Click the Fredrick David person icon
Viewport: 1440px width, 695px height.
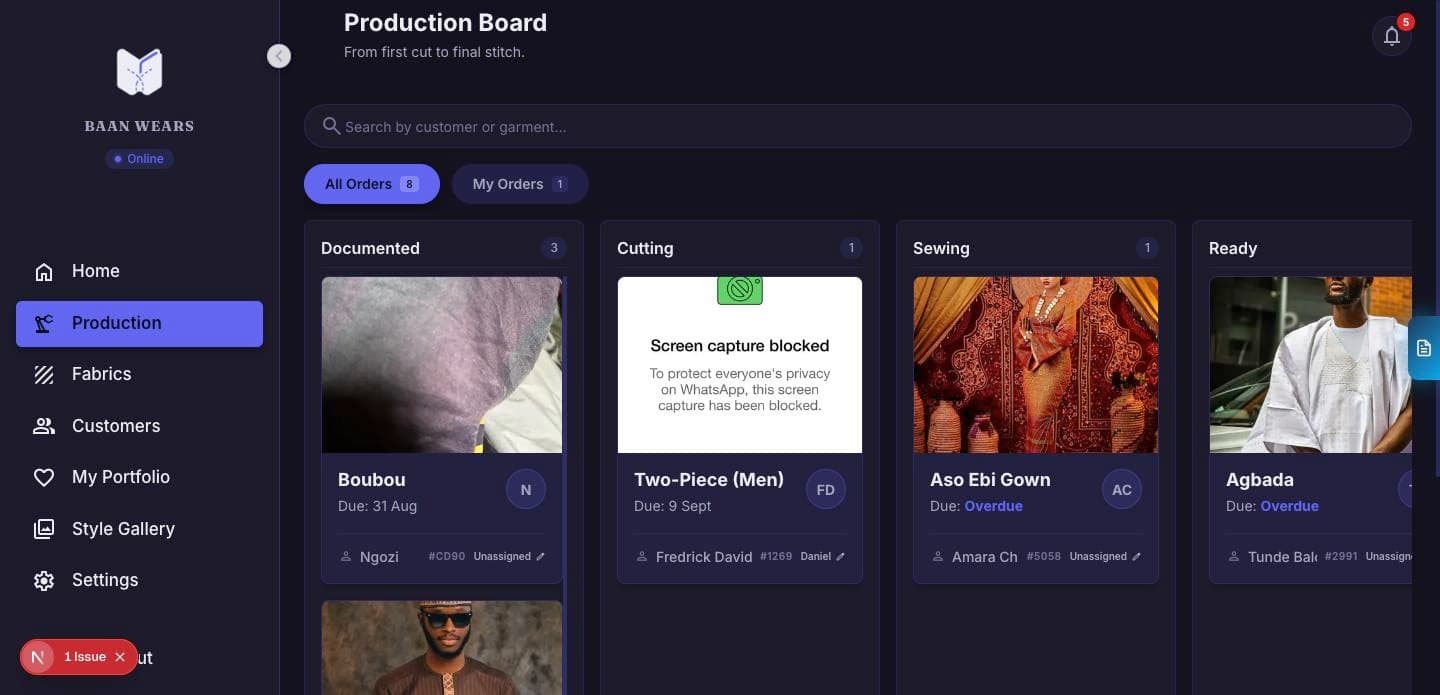coord(642,557)
